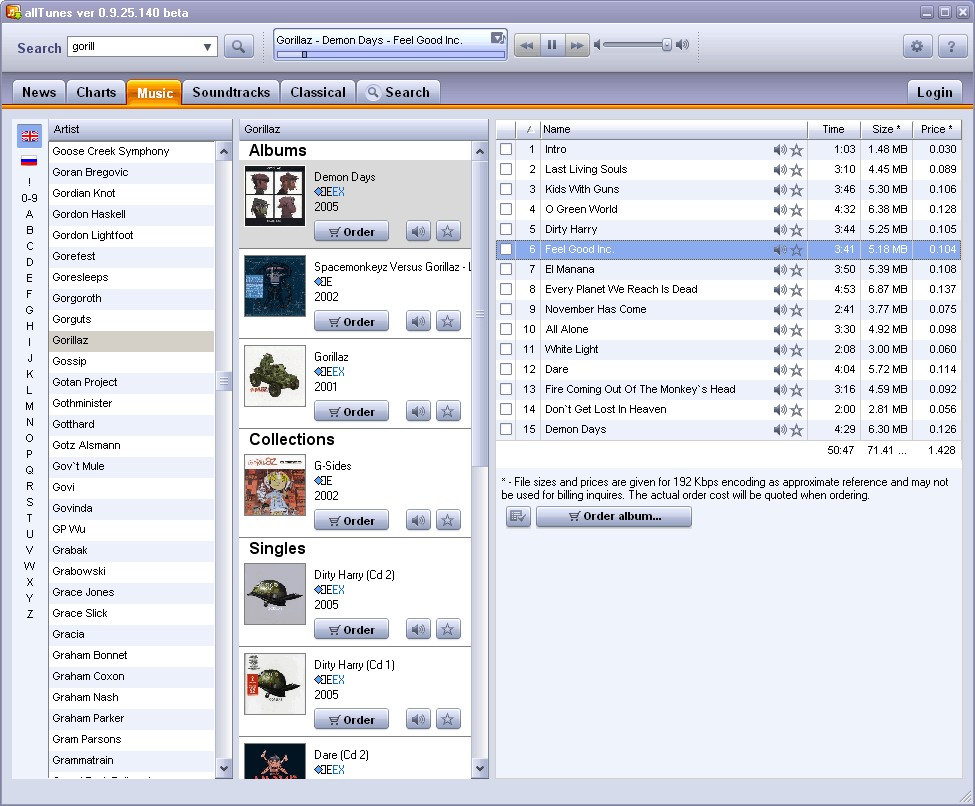The width and height of the screenshot is (975, 806).
Task: Click the mute speaker icon left of volume
Action: [x=598, y=45]
